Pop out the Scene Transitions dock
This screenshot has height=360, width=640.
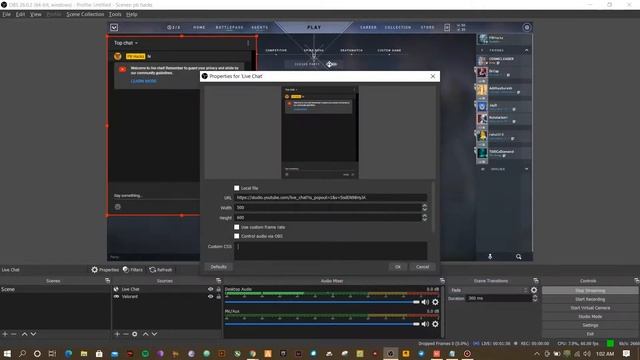[x=536, y=281]
